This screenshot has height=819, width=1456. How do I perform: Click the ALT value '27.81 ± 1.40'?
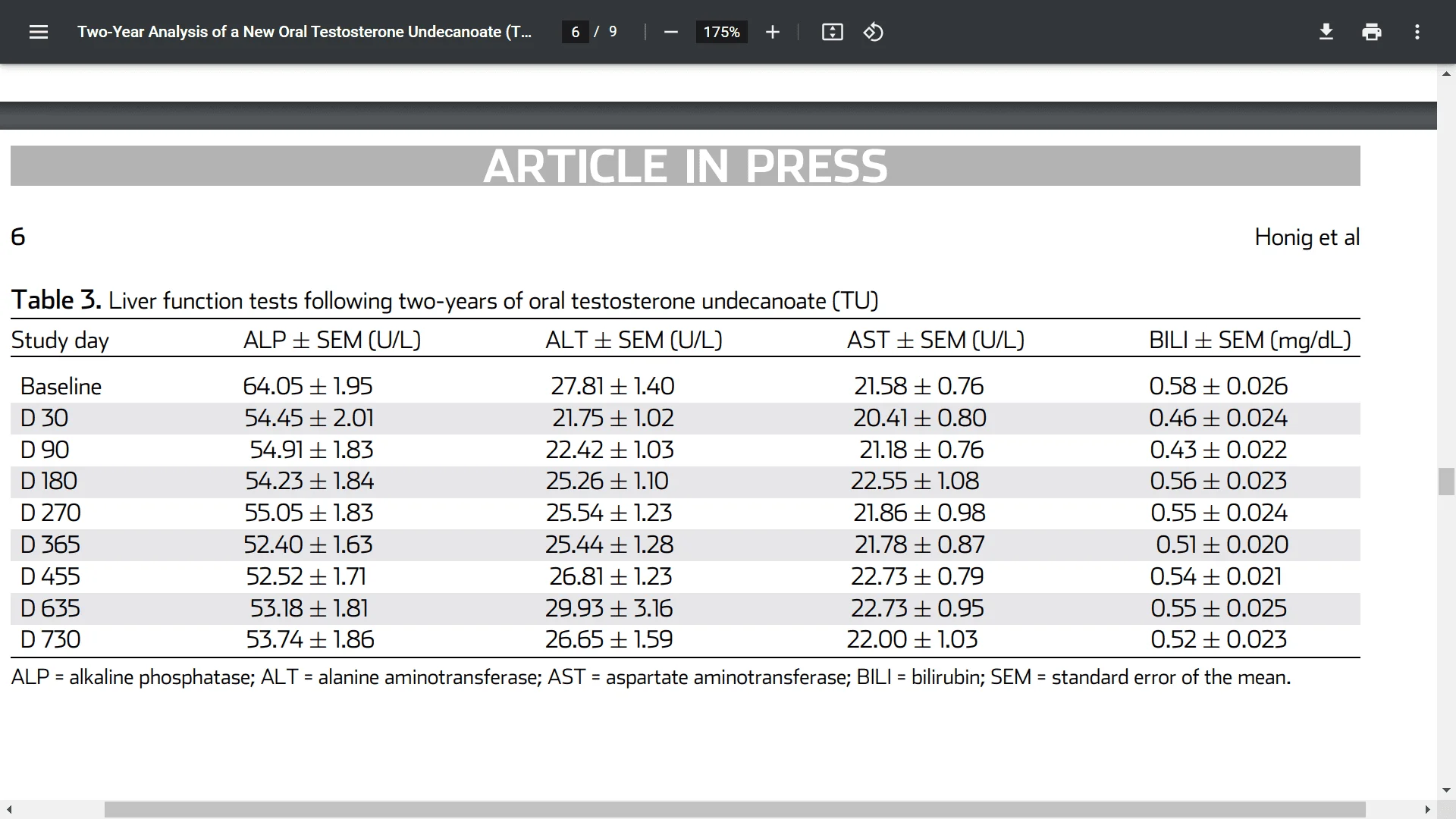pyautogui.click(x=613, y=387)
